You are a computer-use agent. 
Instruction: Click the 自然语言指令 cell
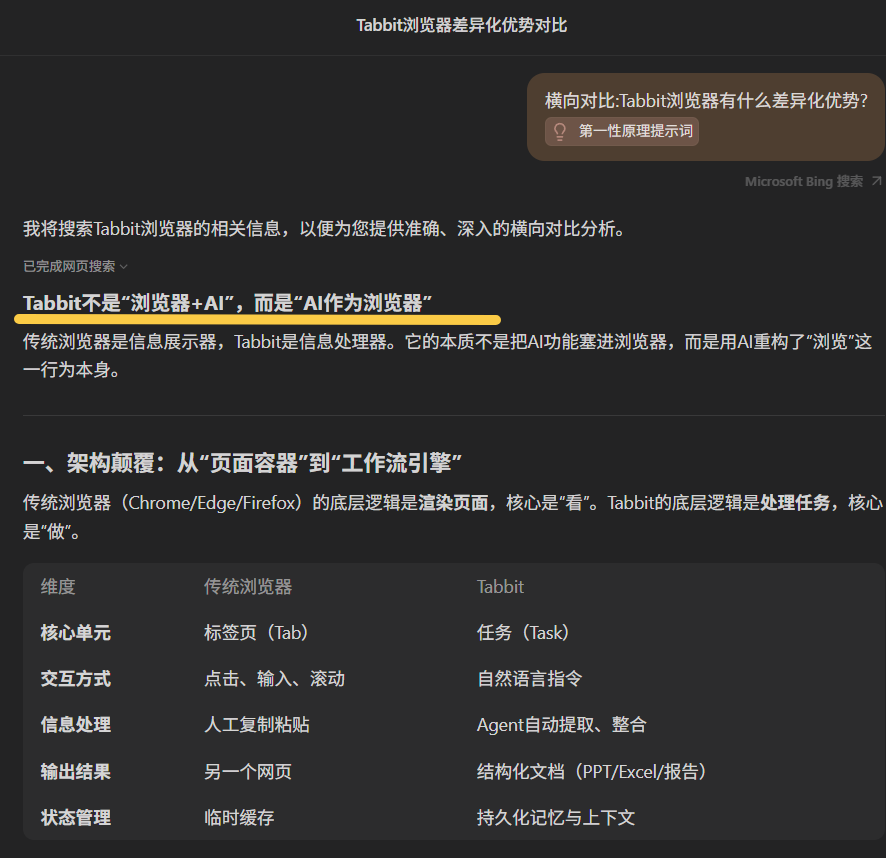point(529,679)
